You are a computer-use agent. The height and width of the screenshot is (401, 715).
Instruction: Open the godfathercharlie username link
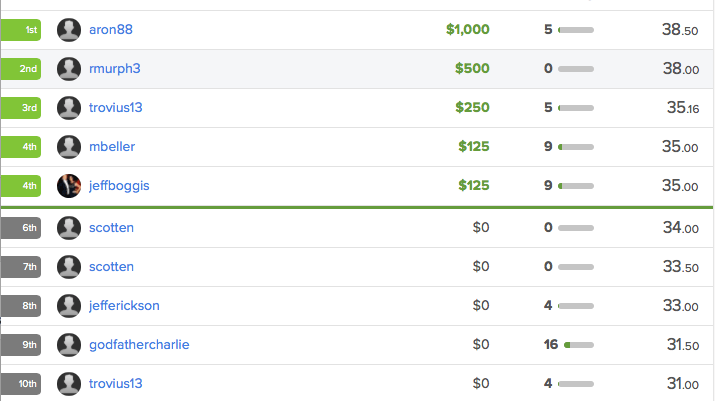click(x=139, y=344)
